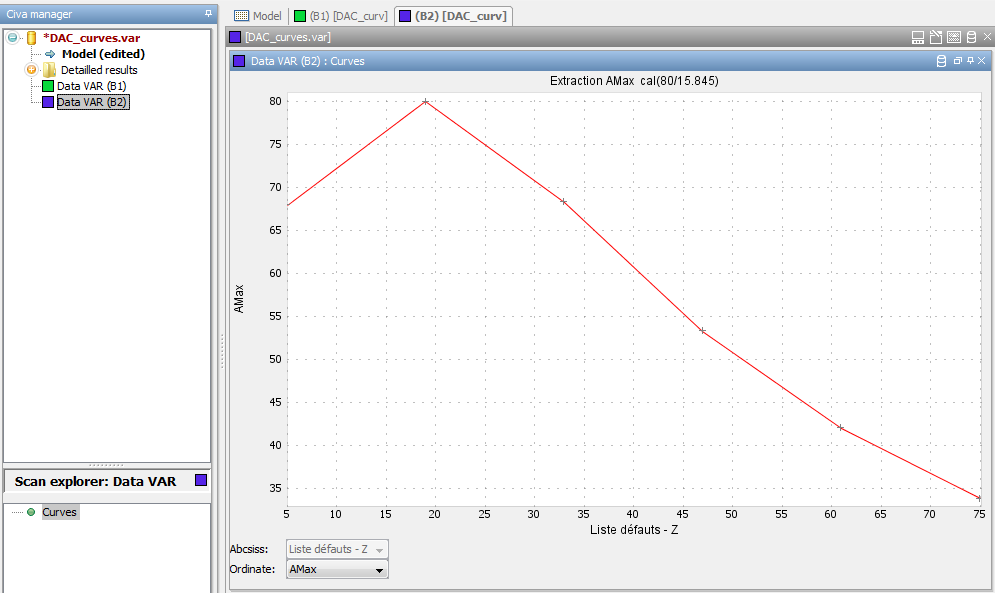This screenshot has height=593, width=995.
Task: Click the new-page icon in DAC_curves.var bar
Action: point(936,38)
